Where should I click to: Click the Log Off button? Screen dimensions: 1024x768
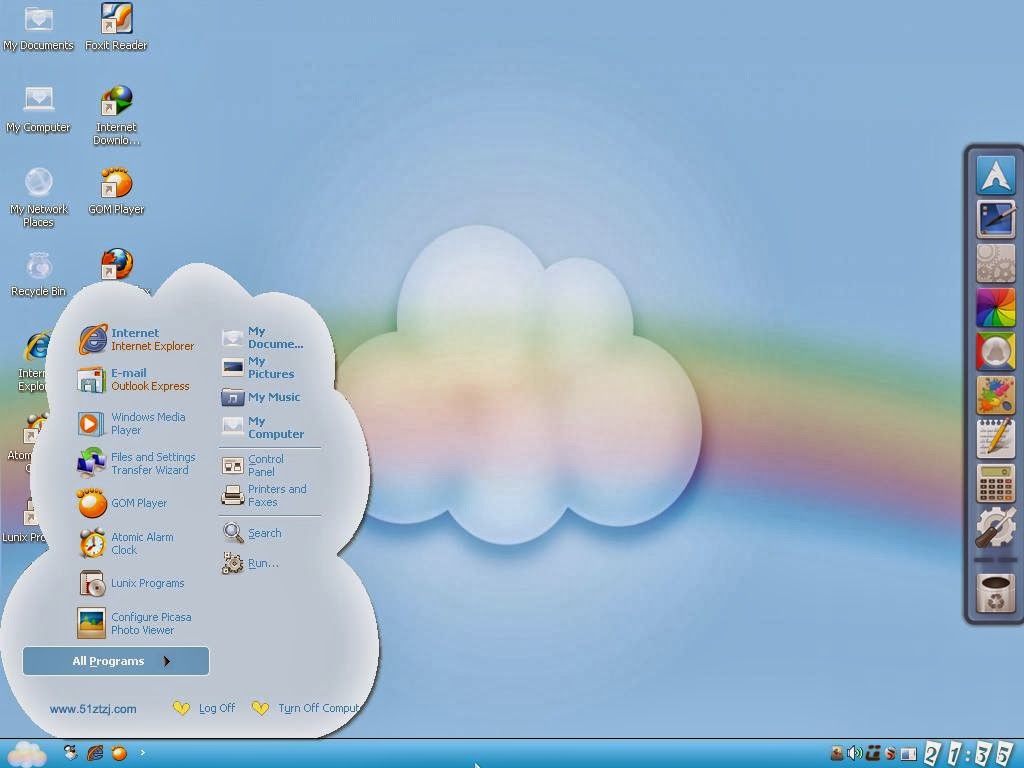click(x=204, y=708)
